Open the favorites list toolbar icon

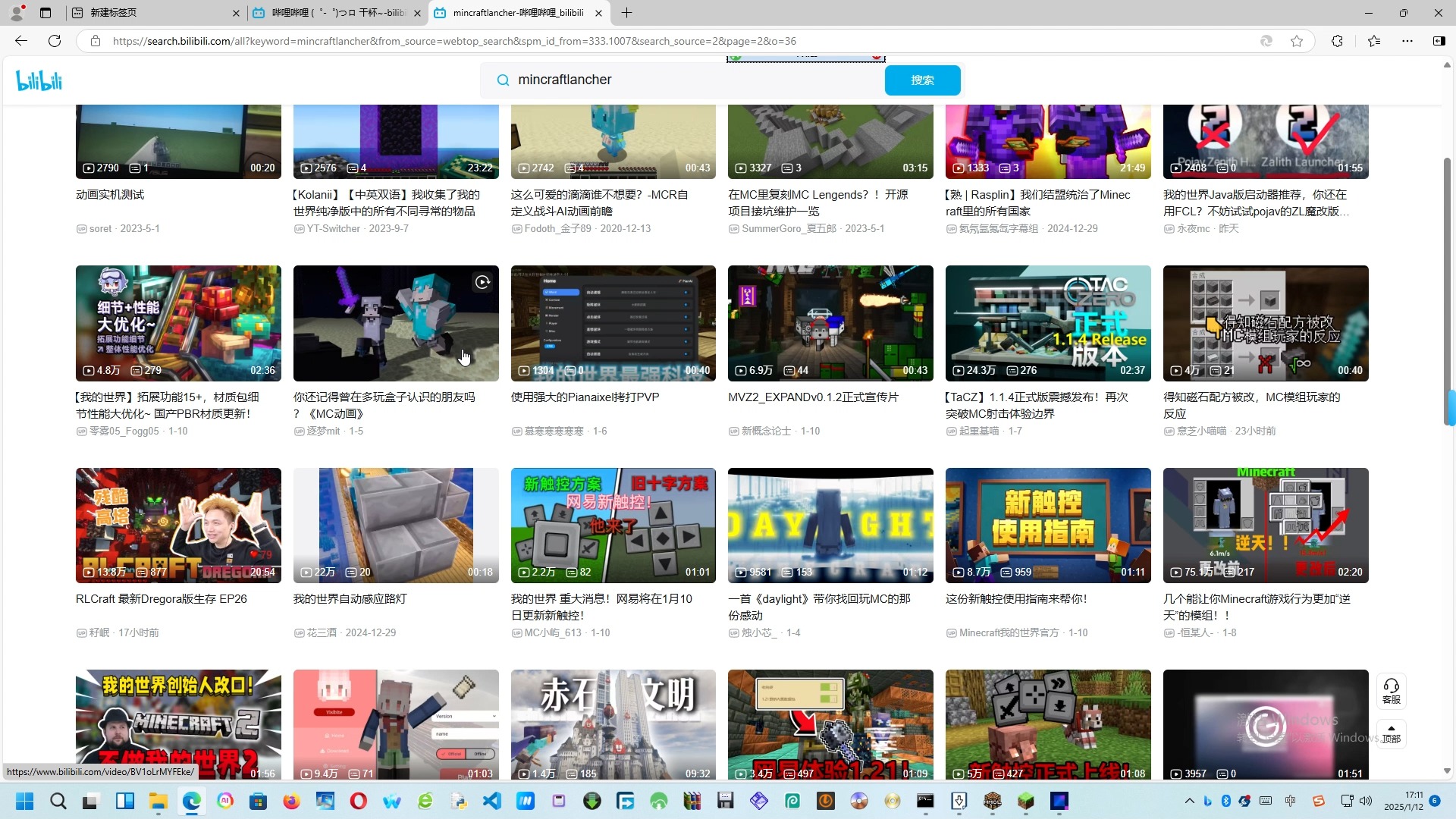1373,41
